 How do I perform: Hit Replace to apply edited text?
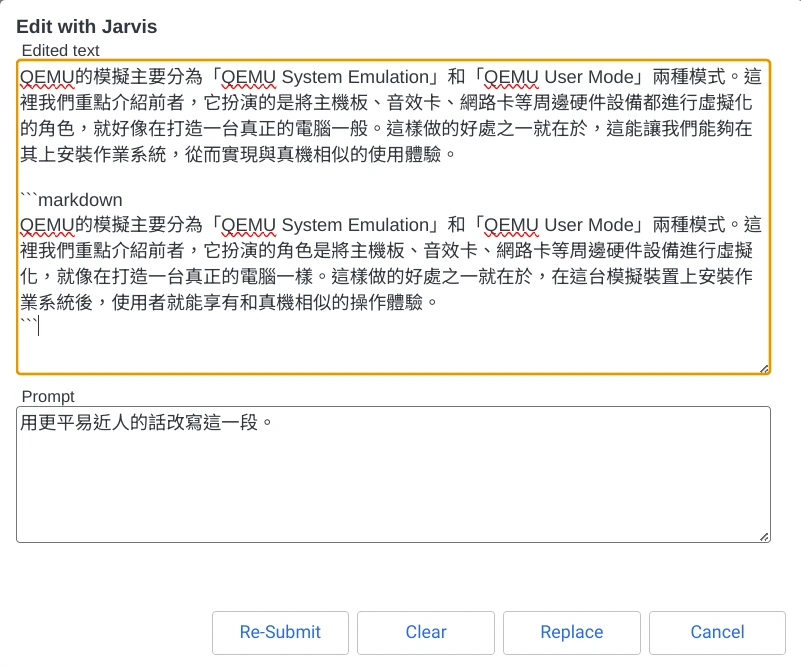(571, 632)
